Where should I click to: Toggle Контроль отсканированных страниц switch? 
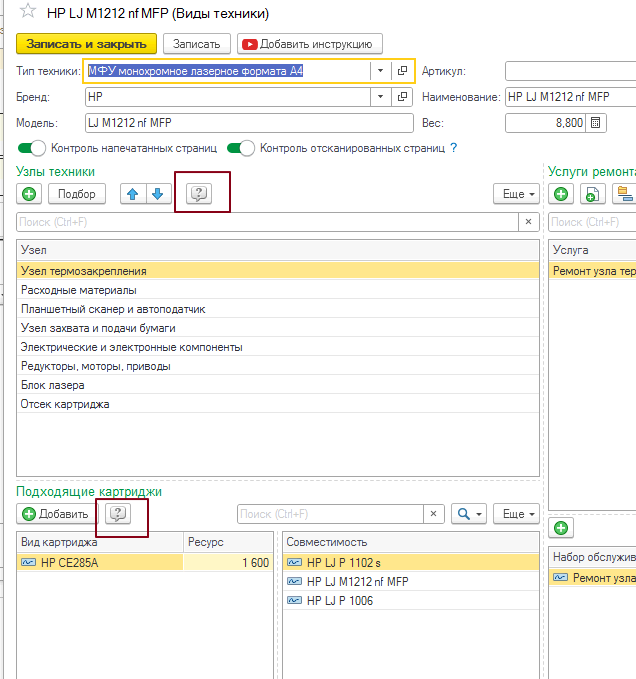pos(241,148)
